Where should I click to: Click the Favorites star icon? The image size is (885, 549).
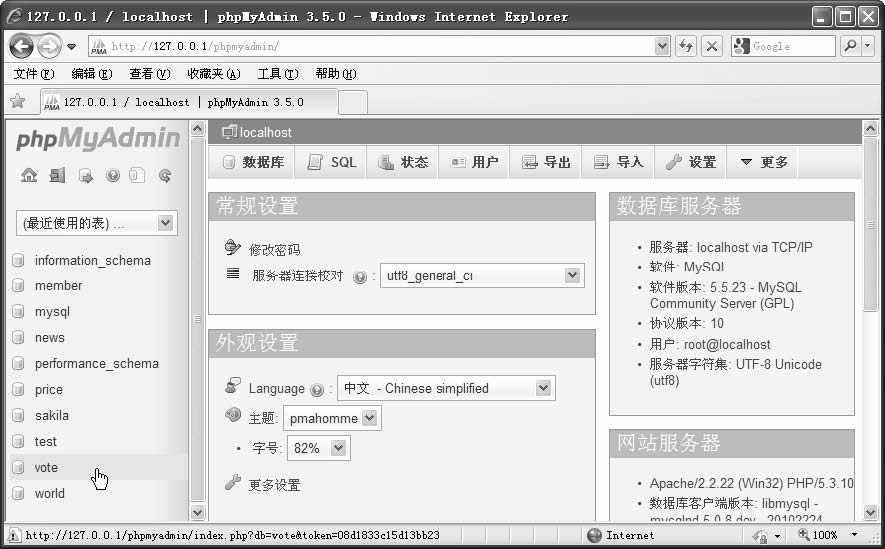[x=18, y=101]
